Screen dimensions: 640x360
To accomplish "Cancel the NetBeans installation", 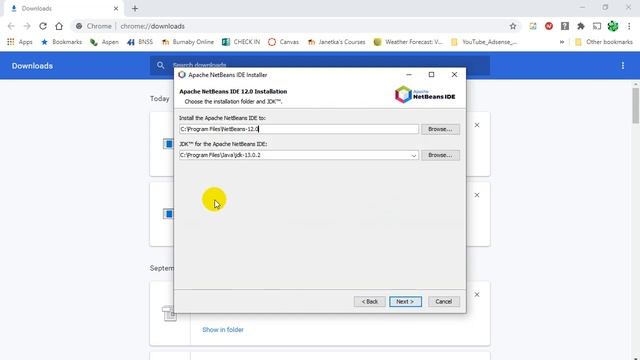I will pyautogui.click(x=444, y=302).
